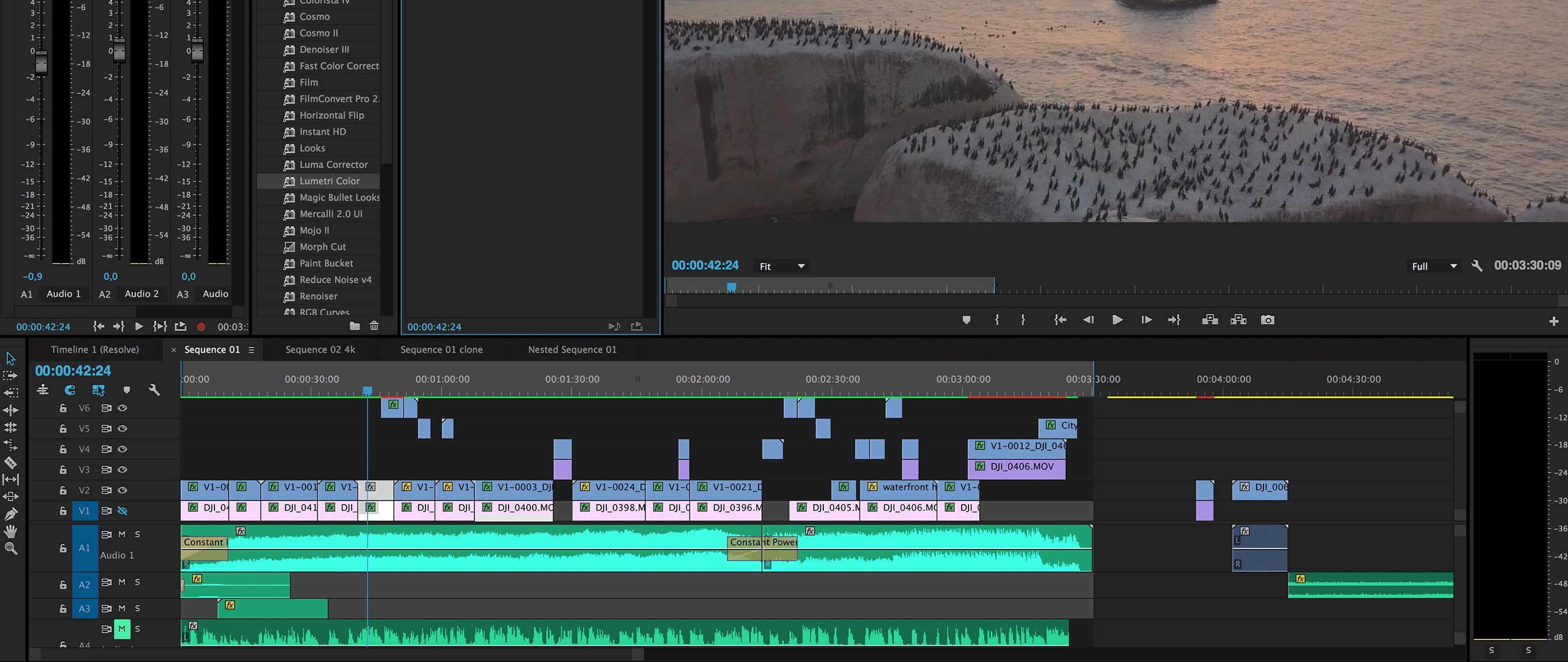
Task: Select the Pen tool
Action: click(10, 514)
